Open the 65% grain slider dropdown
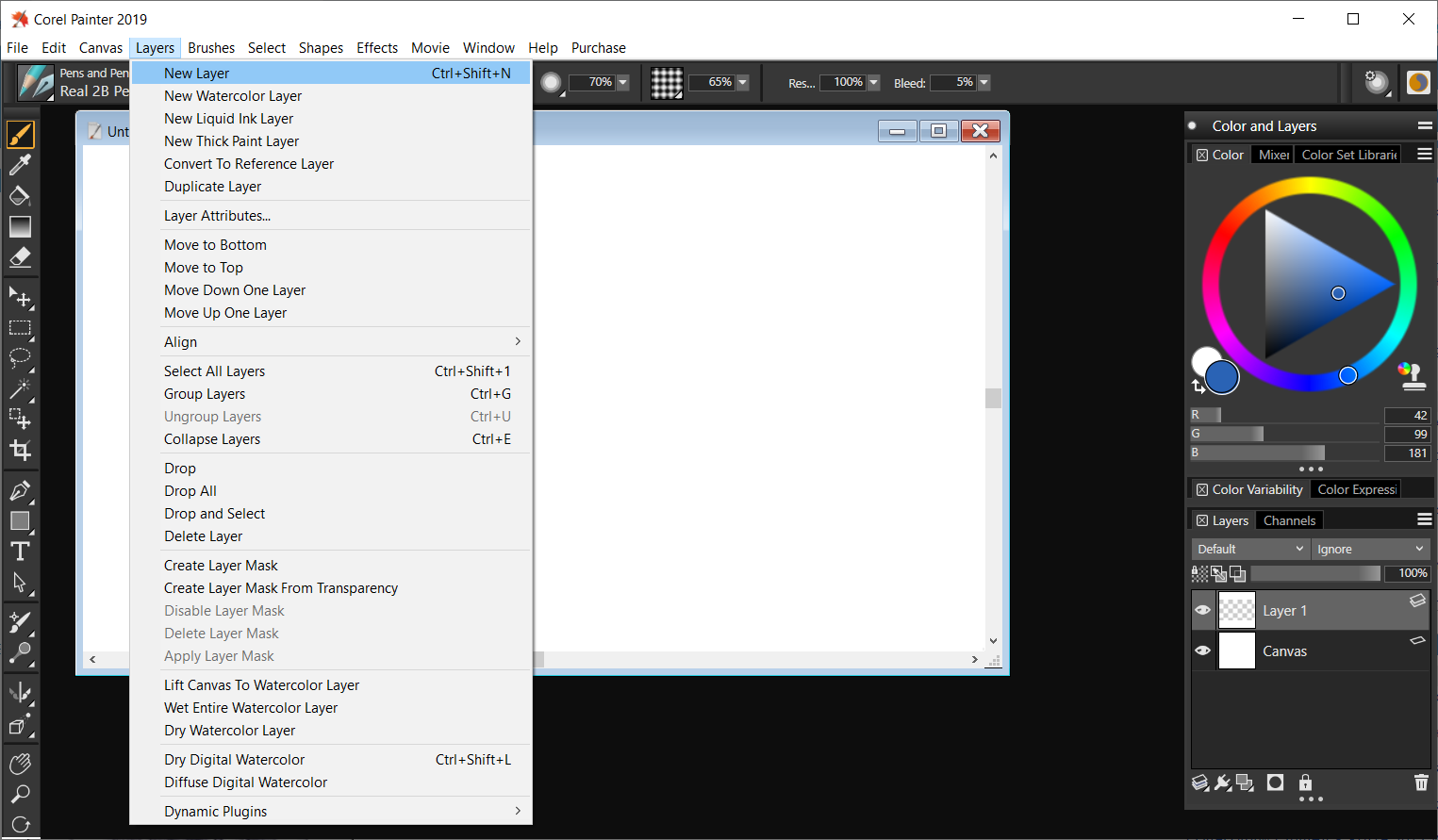1438x840 pixels. click(x=742, y=83)
